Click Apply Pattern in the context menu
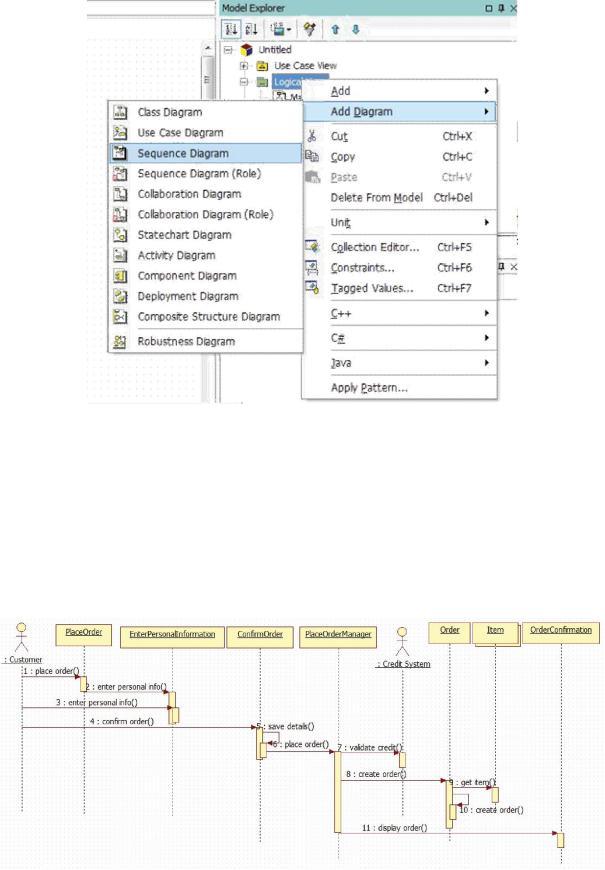This screenshot has width=605, height=870. pyautogui.click(x=400, y=388)
